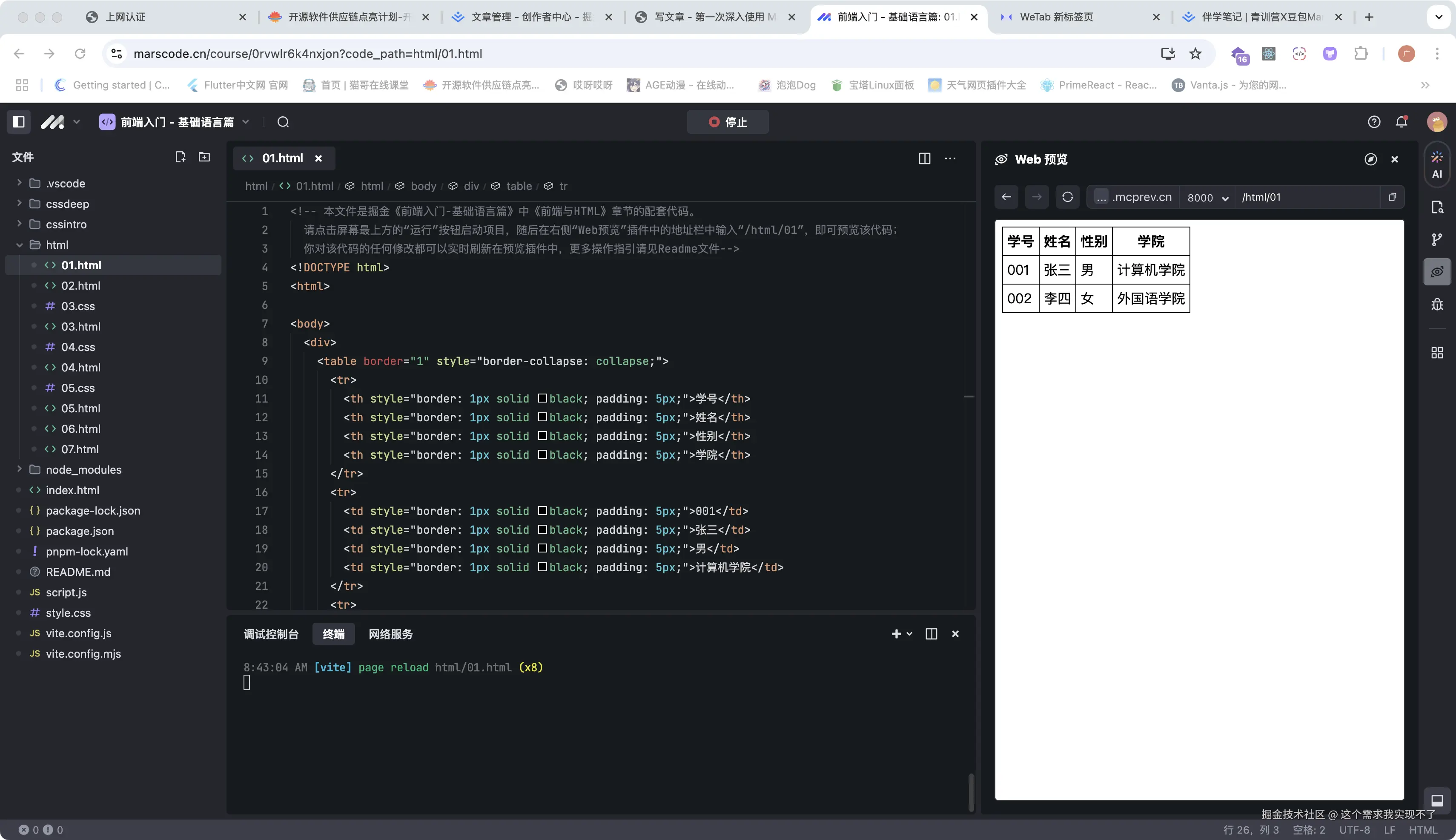This screenshot has height=840, width=1456.
Task: Open 02.html in the file tree
Action: pos(81,285)
